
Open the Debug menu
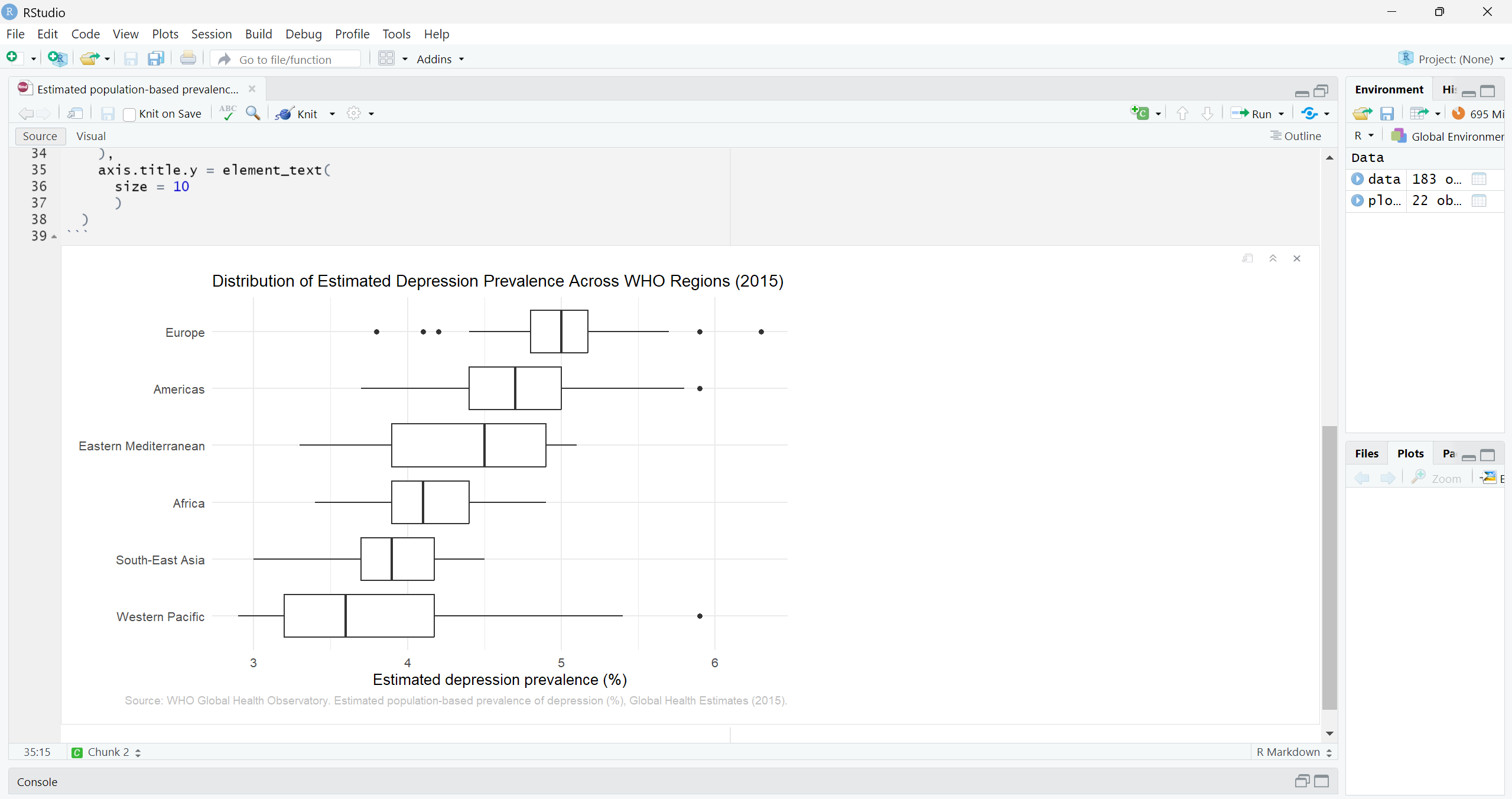(304, 34)
